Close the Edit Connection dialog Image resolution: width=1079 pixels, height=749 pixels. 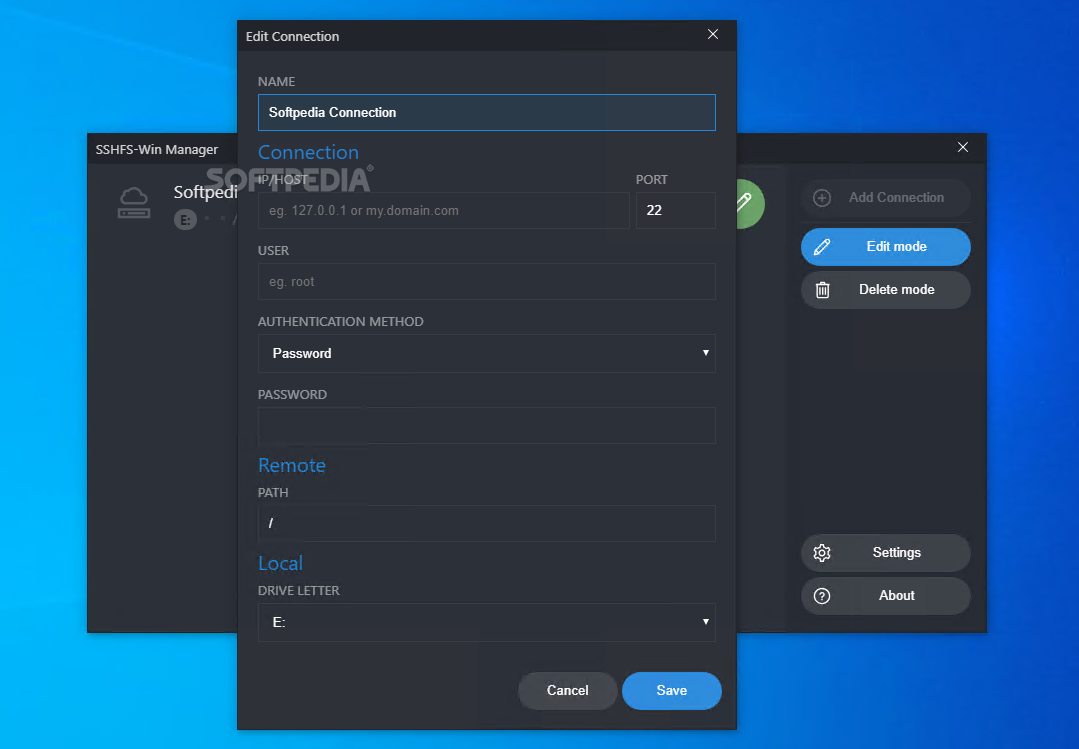[x=713, y=34]
